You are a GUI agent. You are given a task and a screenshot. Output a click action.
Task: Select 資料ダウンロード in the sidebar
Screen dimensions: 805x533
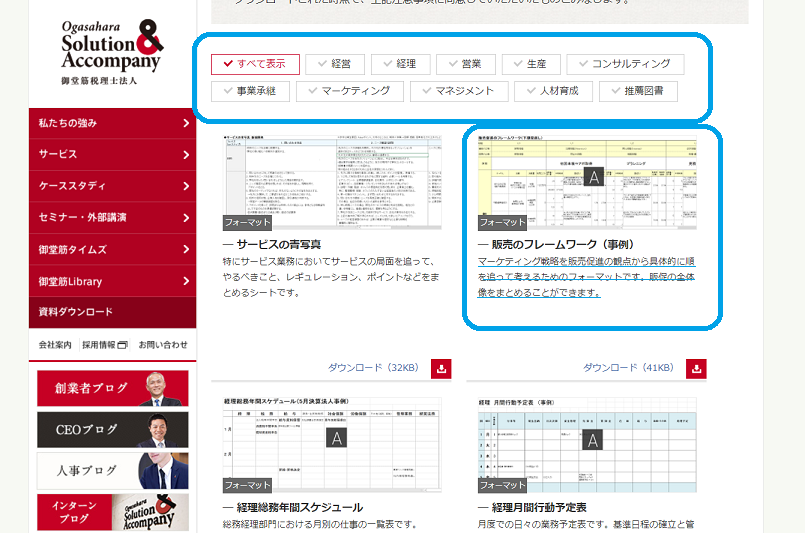[x=112, y=312]
